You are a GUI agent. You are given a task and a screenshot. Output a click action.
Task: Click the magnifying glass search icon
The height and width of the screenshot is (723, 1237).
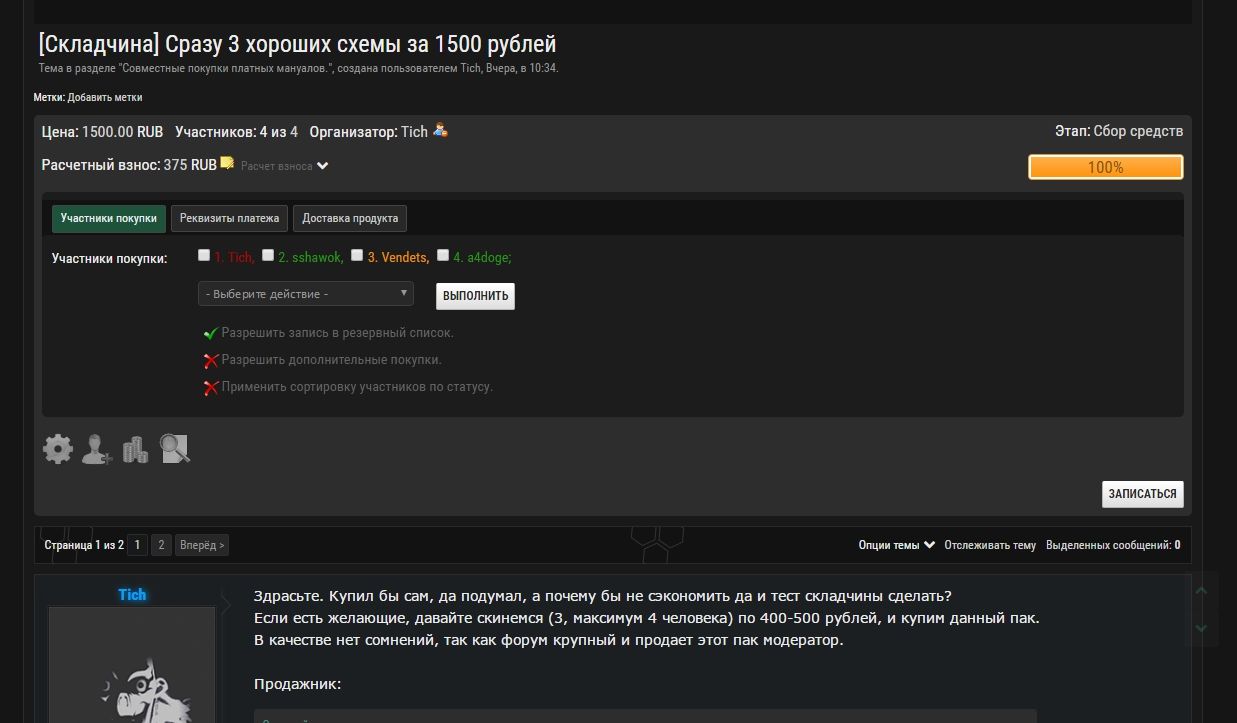pyautogui.click(x=174, y=449)
